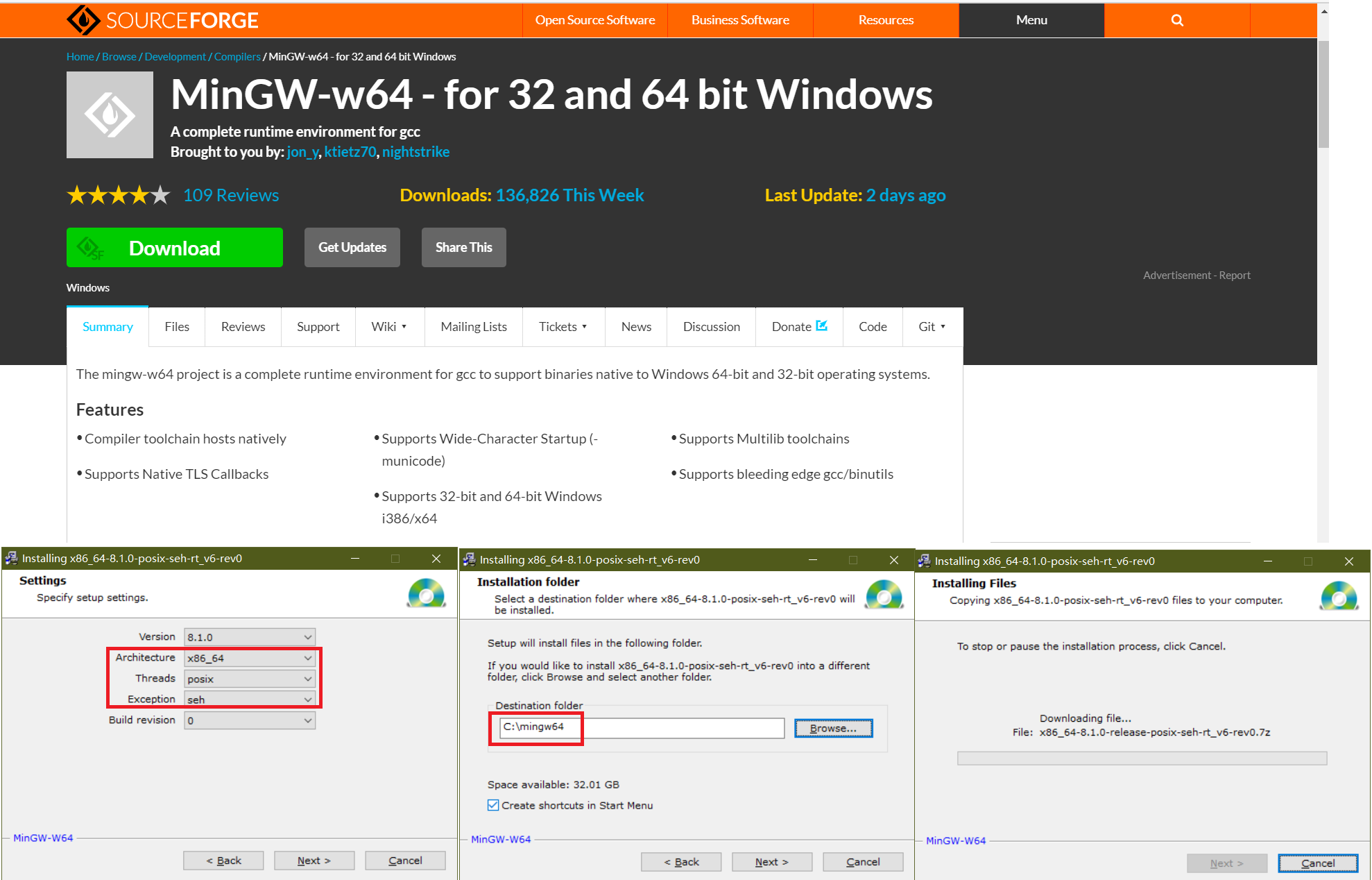
Task: Click the installer icon in Settings window title bar
Action: (x=11, y=558)
